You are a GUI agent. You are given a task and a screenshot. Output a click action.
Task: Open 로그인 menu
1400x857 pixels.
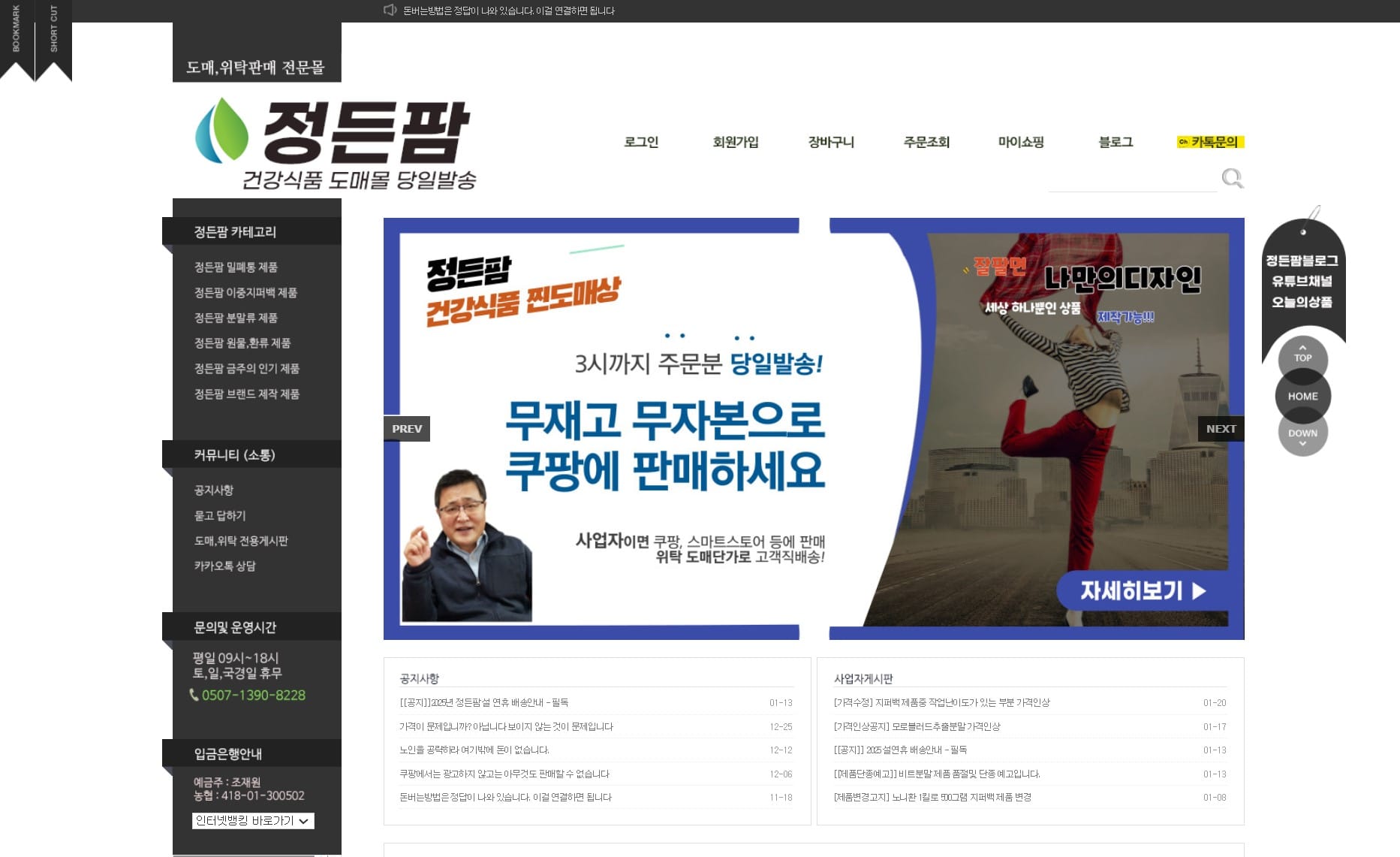pos(641,142)
